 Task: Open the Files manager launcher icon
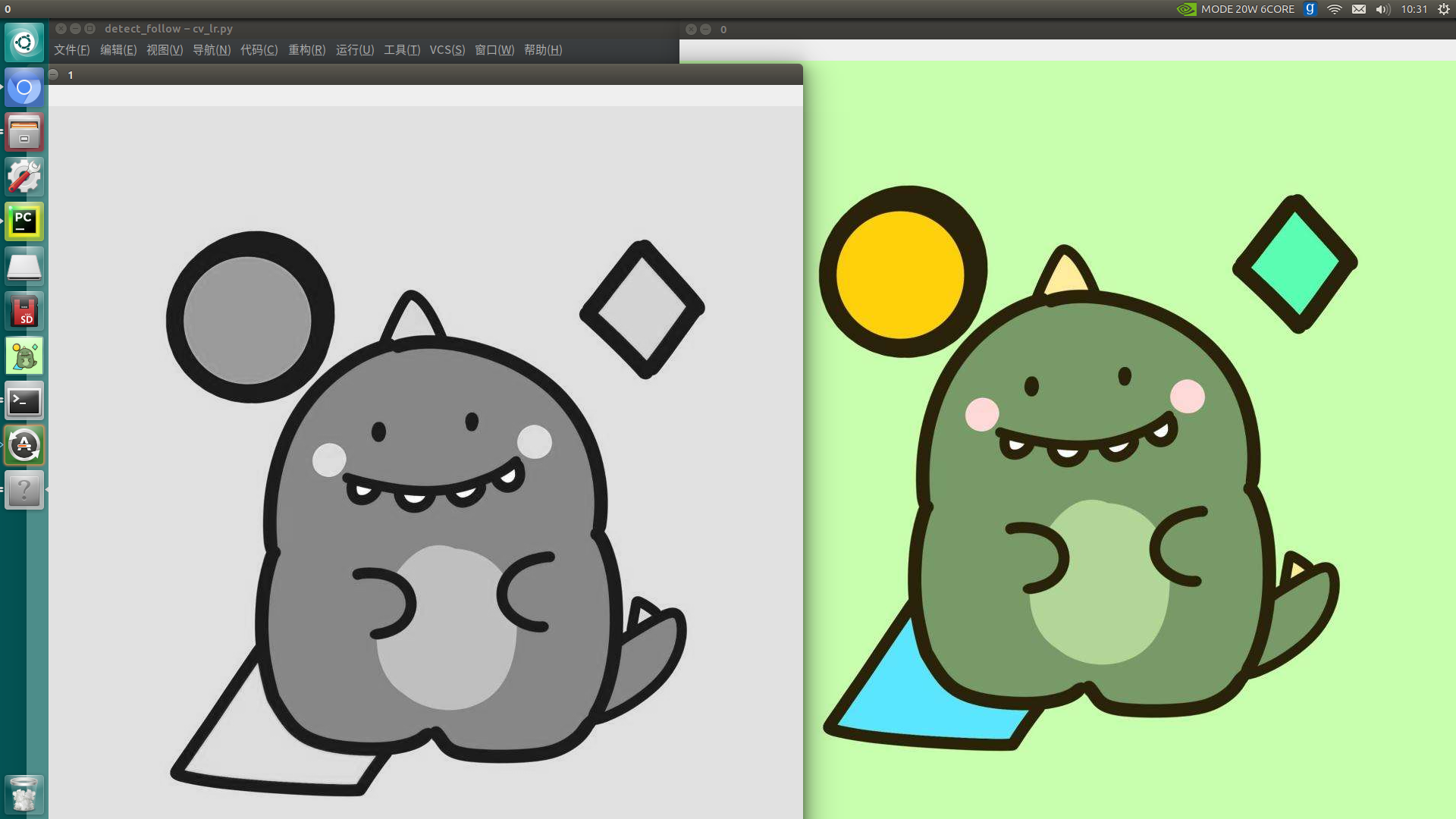(24, 133)
